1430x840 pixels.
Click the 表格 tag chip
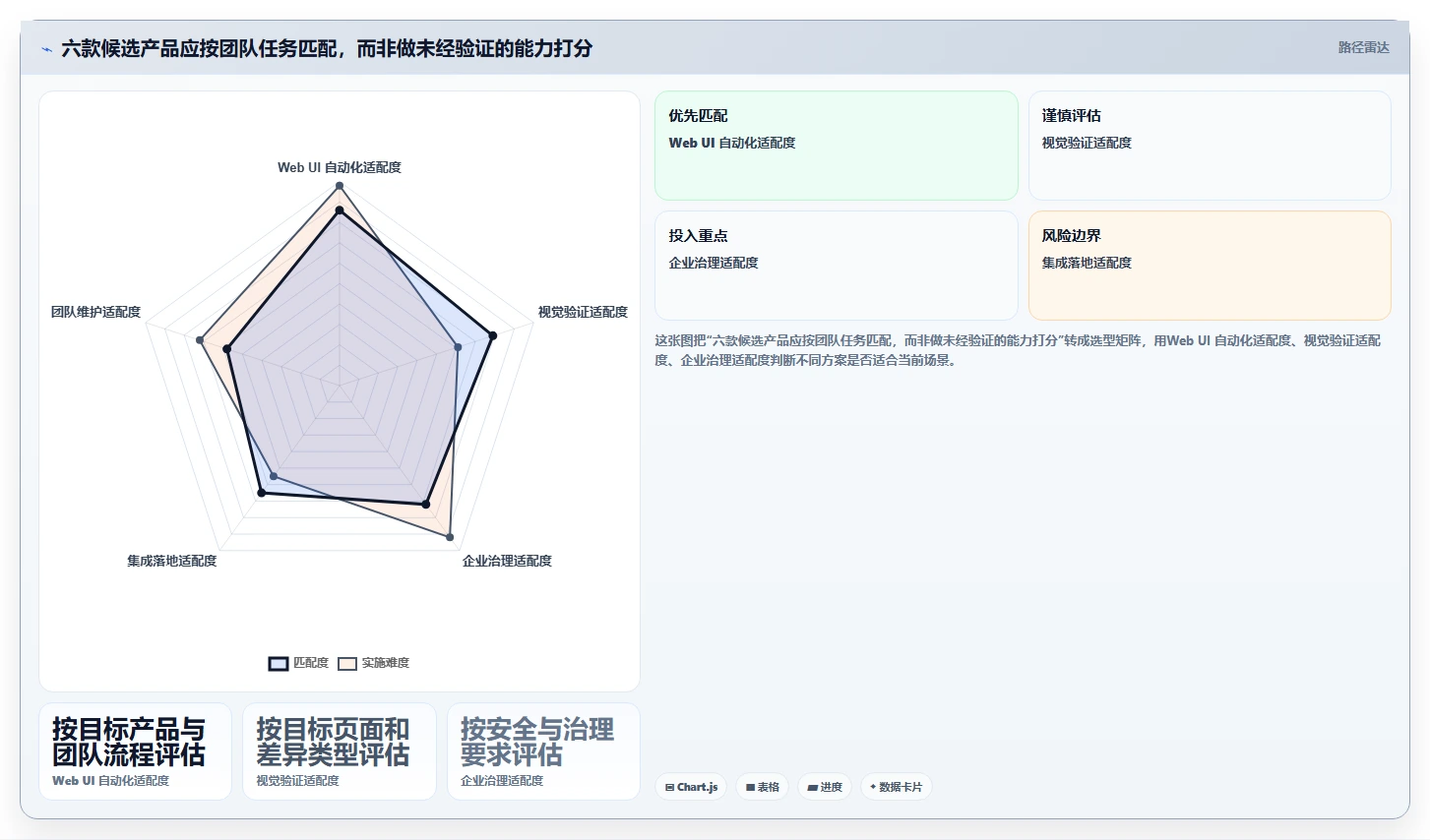coord(763,787)
